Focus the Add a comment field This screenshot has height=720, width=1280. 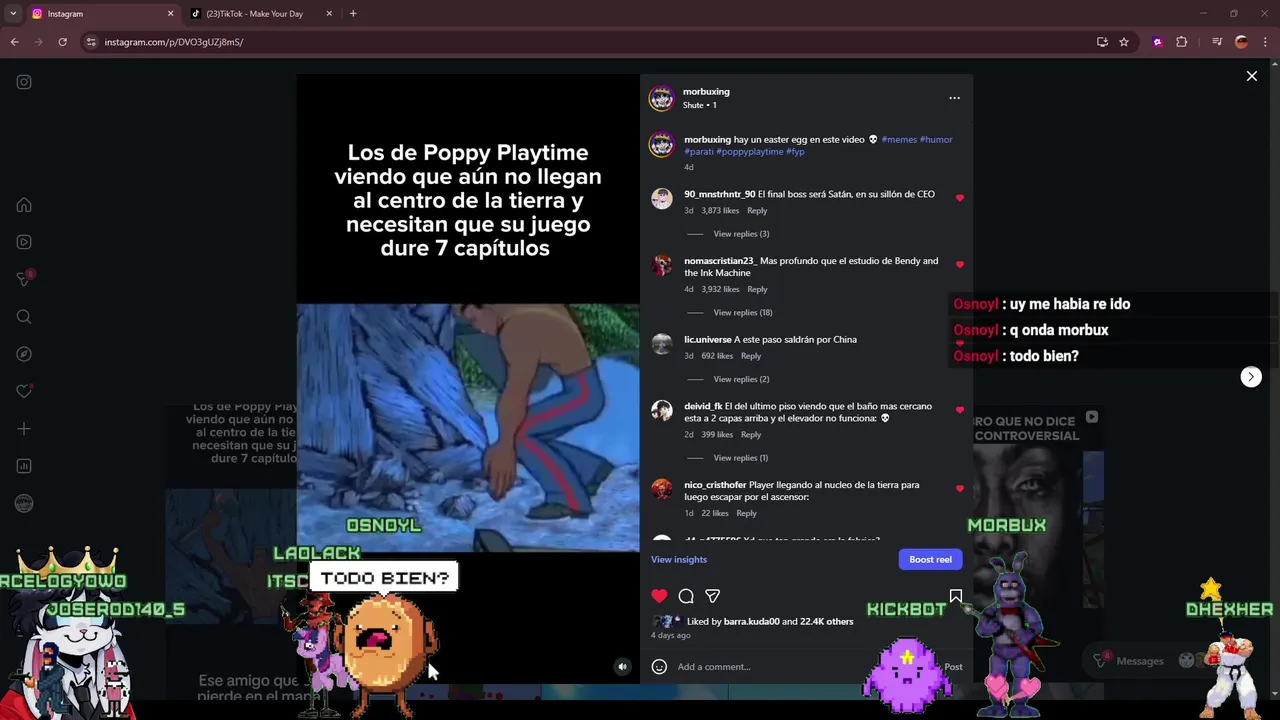coord(805,667)
